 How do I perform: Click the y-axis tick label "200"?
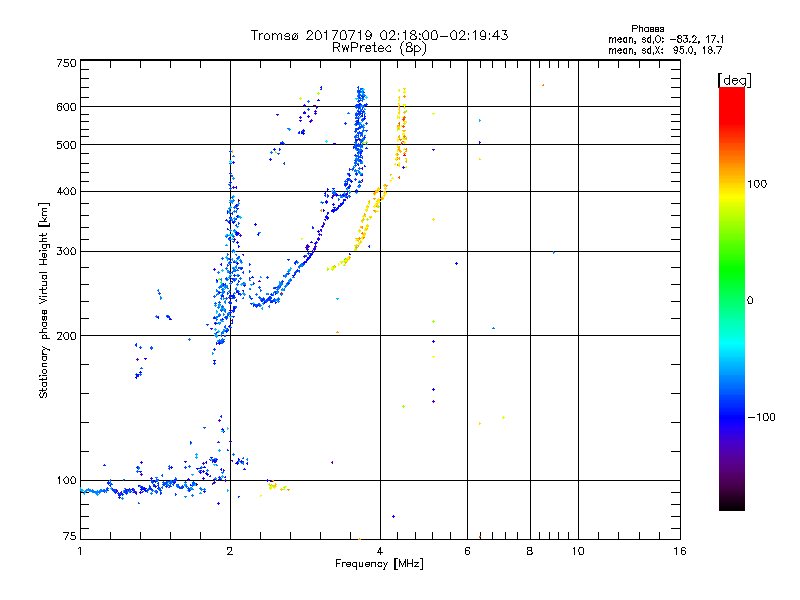point(66,336)
